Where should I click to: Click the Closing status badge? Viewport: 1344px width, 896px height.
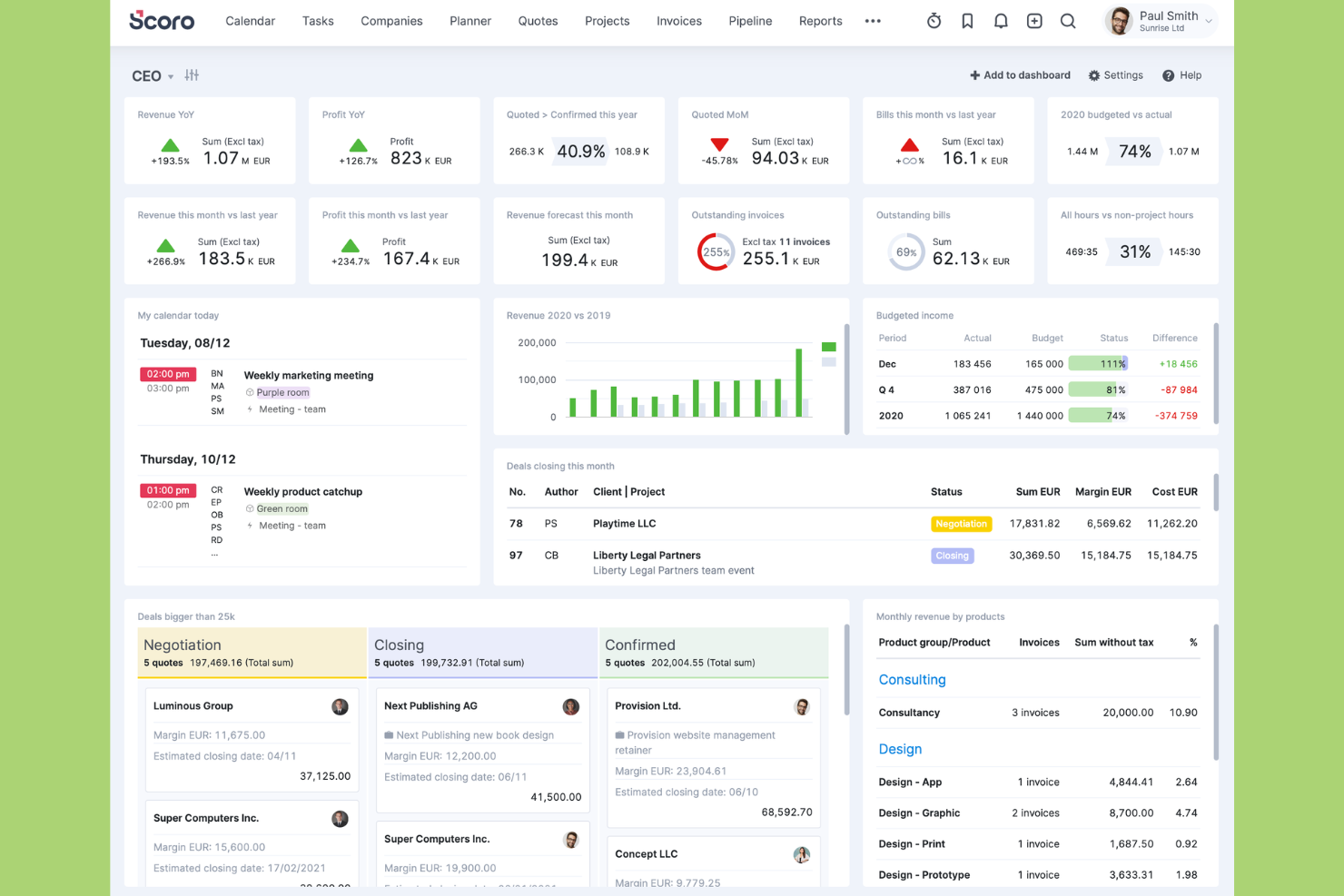[x=952, y=556]
